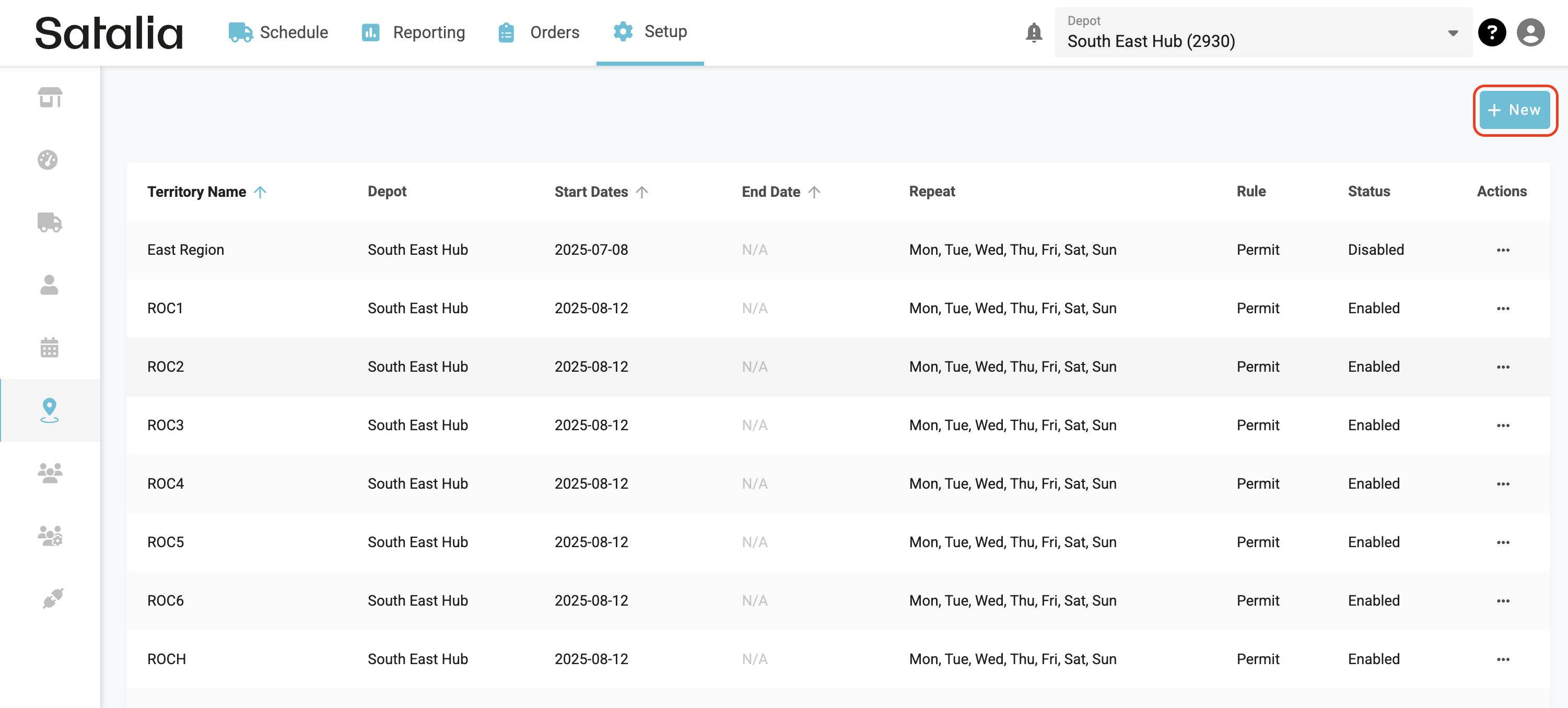The width and height of the screenshot is (1568, 708).
Task: Click the 2025-07-08 start date cell
Action: (590, 250)
